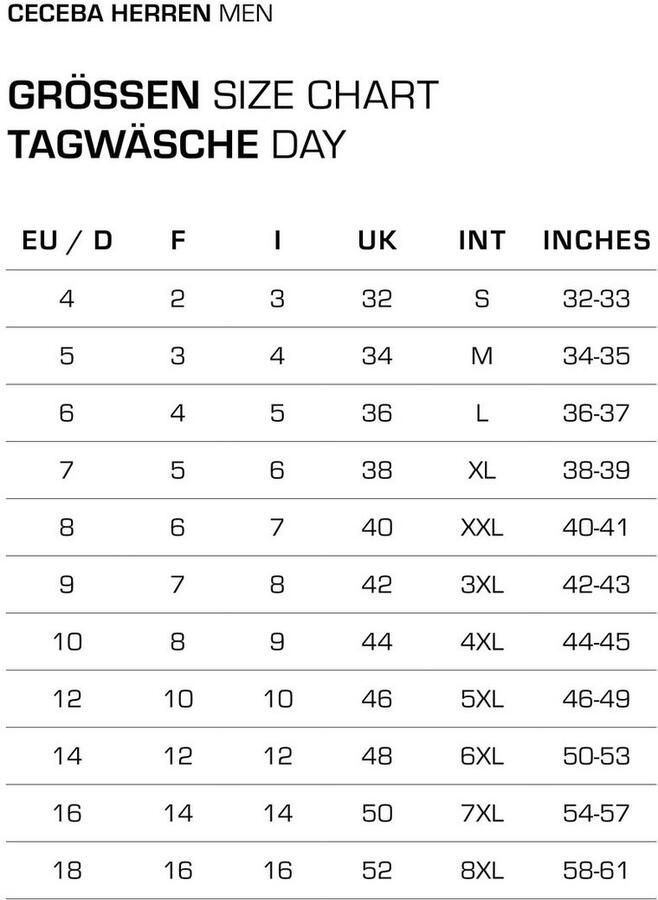Click the CECEBA HERREN MEN title
The height and width of the screenshot is (900, 658).
(140, 13)
